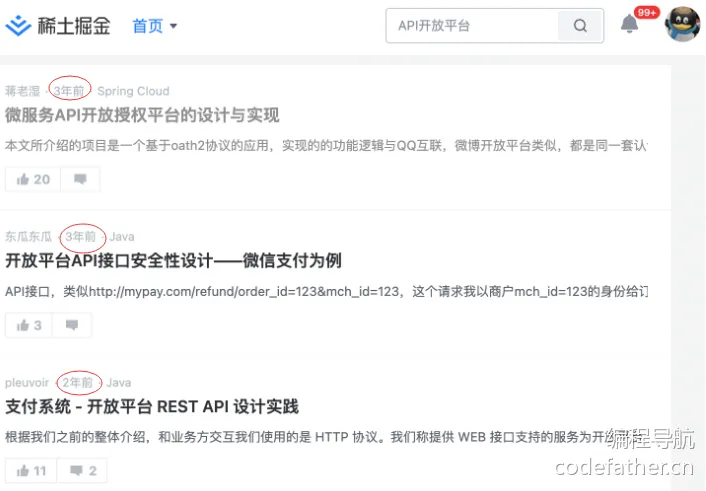Click the 99+ notification badge

[x=647, y=13]
